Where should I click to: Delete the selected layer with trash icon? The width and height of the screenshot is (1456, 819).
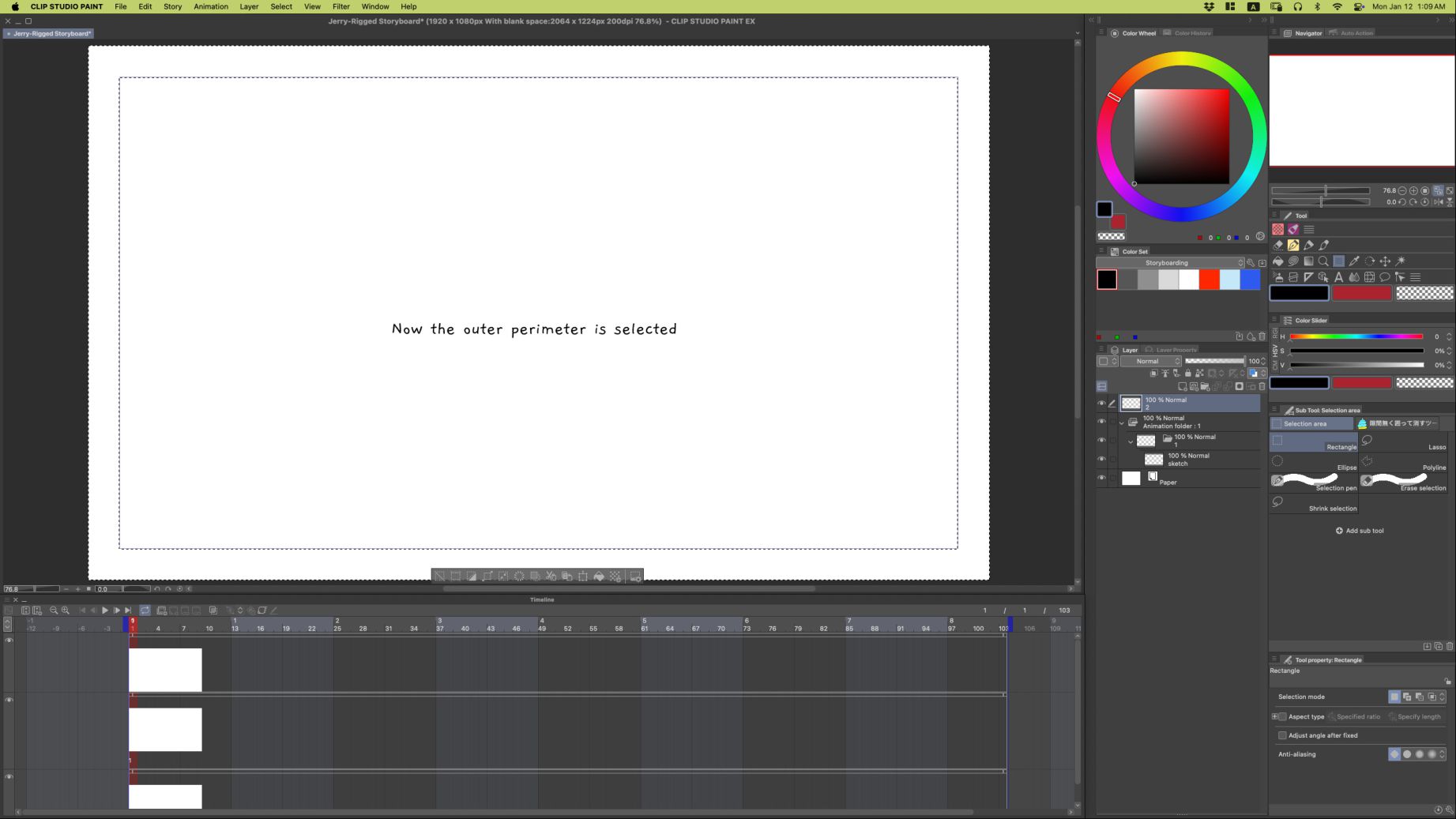click(1262, 386)
